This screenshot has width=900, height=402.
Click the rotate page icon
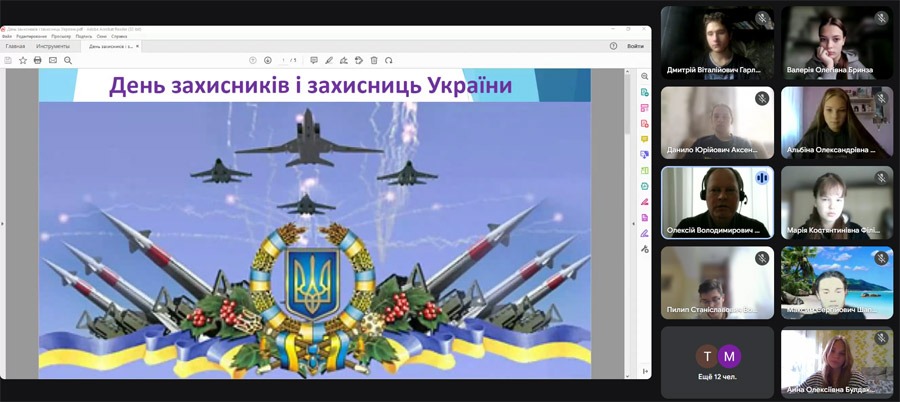[x=388, y=60]
